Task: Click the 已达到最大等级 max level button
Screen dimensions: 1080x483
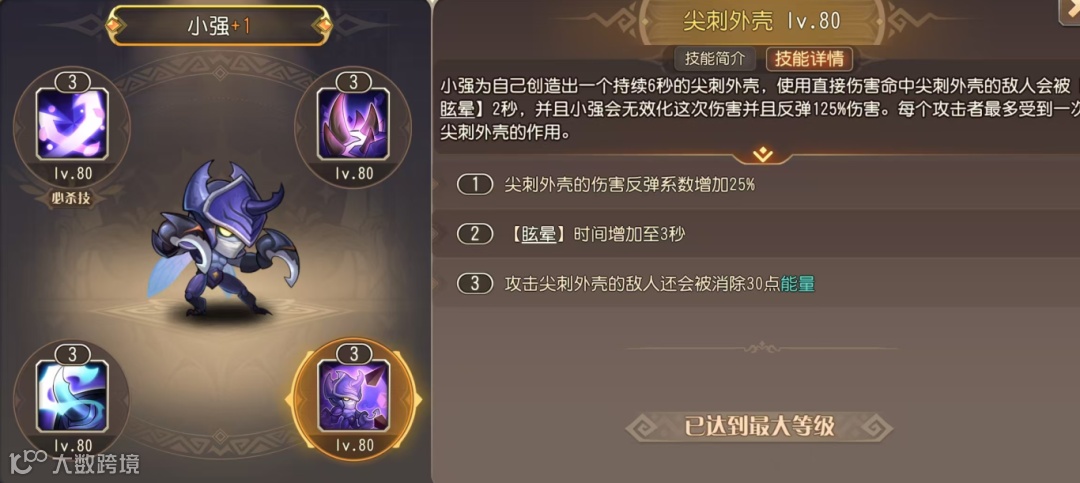Action: coord(759,427)
